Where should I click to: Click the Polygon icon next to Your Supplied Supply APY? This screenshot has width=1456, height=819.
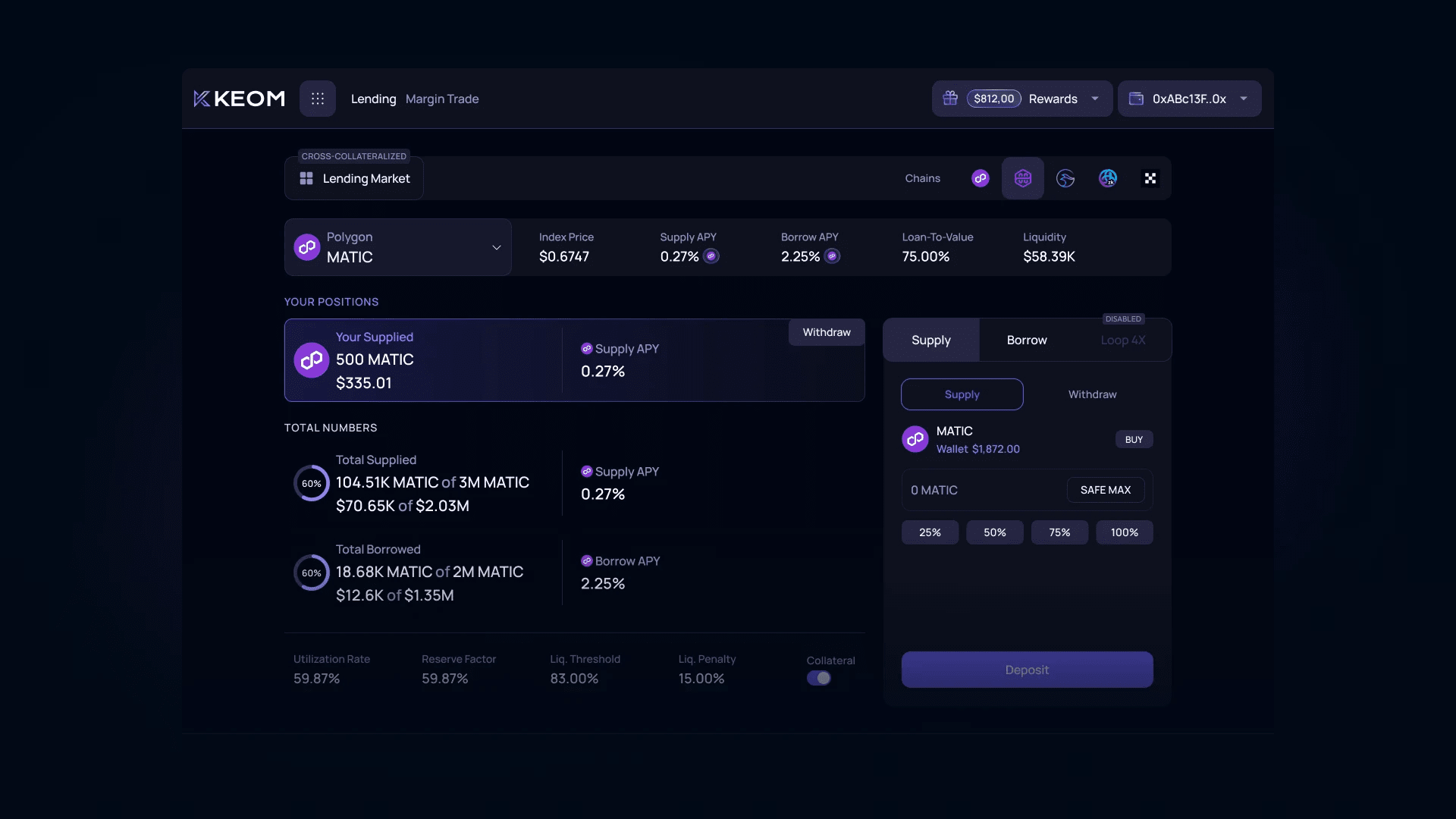point(586,349)
